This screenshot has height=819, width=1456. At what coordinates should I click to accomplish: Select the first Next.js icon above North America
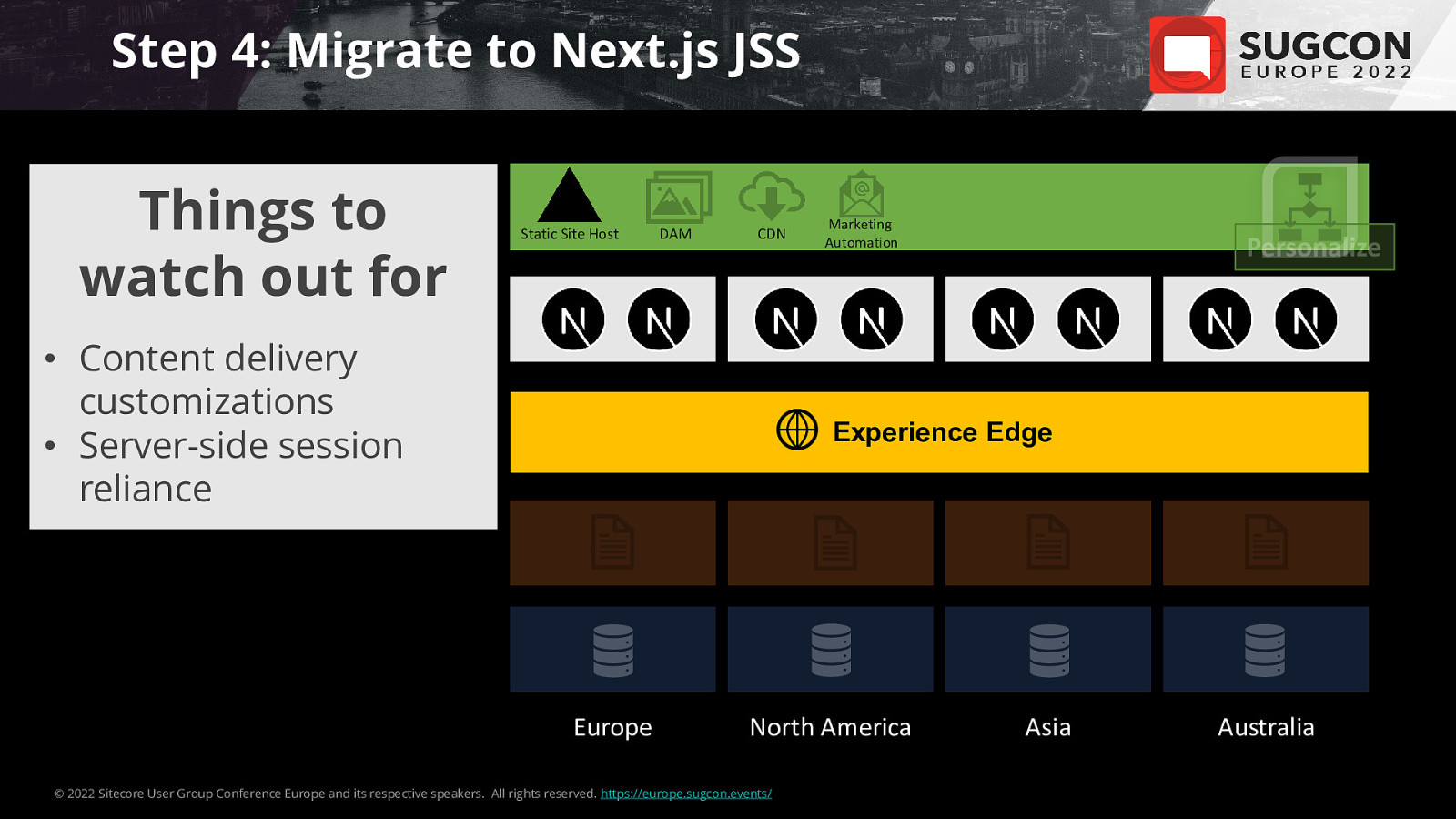(x=786, y=319)
